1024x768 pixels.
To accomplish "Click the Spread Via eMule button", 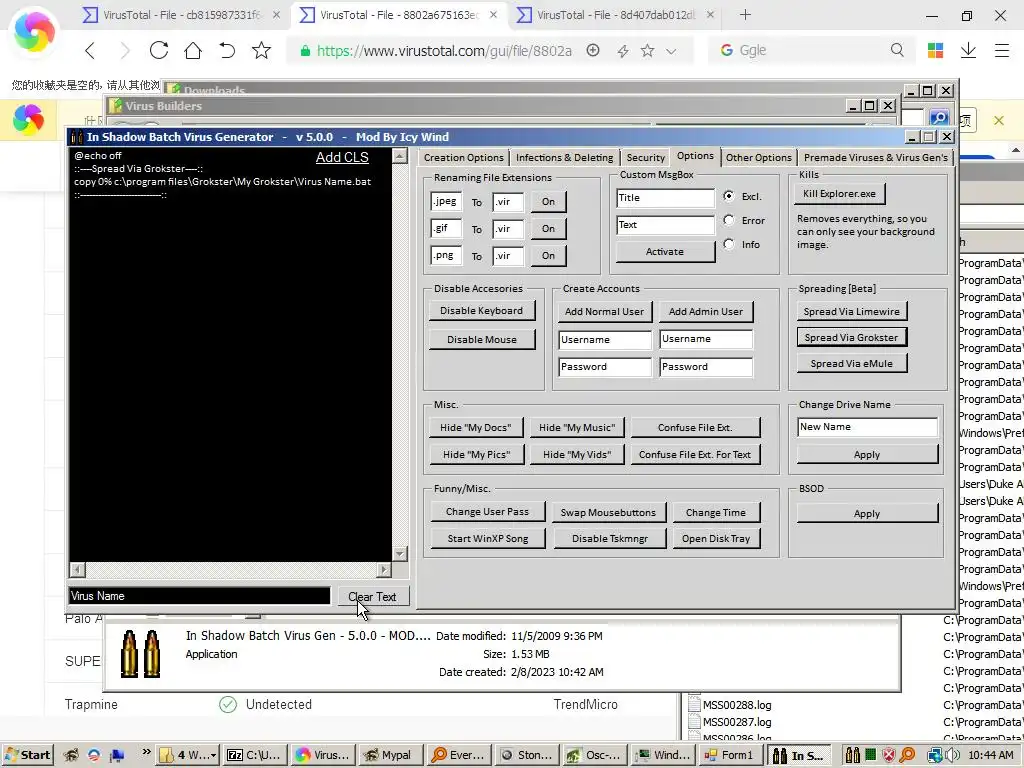I will [852, 364].
